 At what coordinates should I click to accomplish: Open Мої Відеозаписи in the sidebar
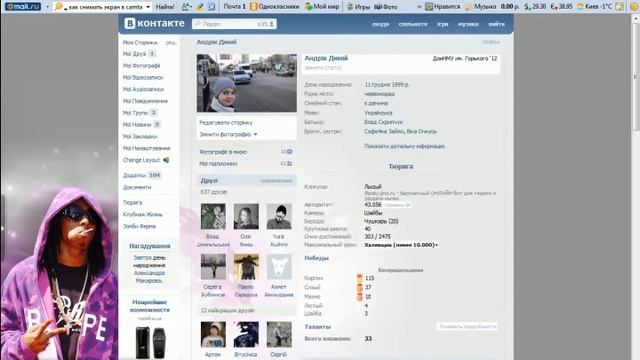143,78
